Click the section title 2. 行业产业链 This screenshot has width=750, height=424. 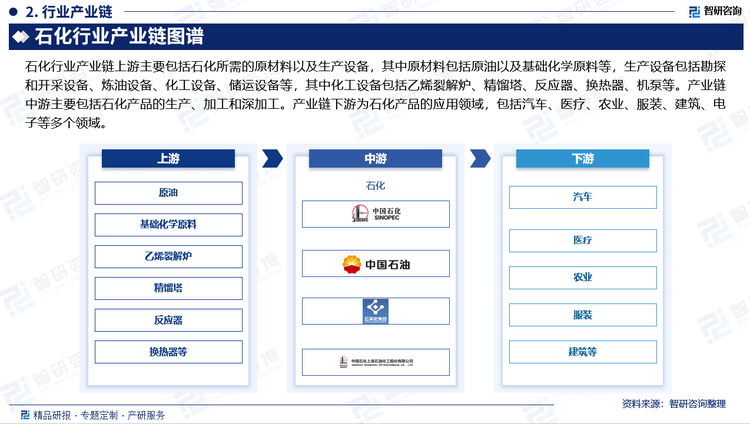point(69,11)
